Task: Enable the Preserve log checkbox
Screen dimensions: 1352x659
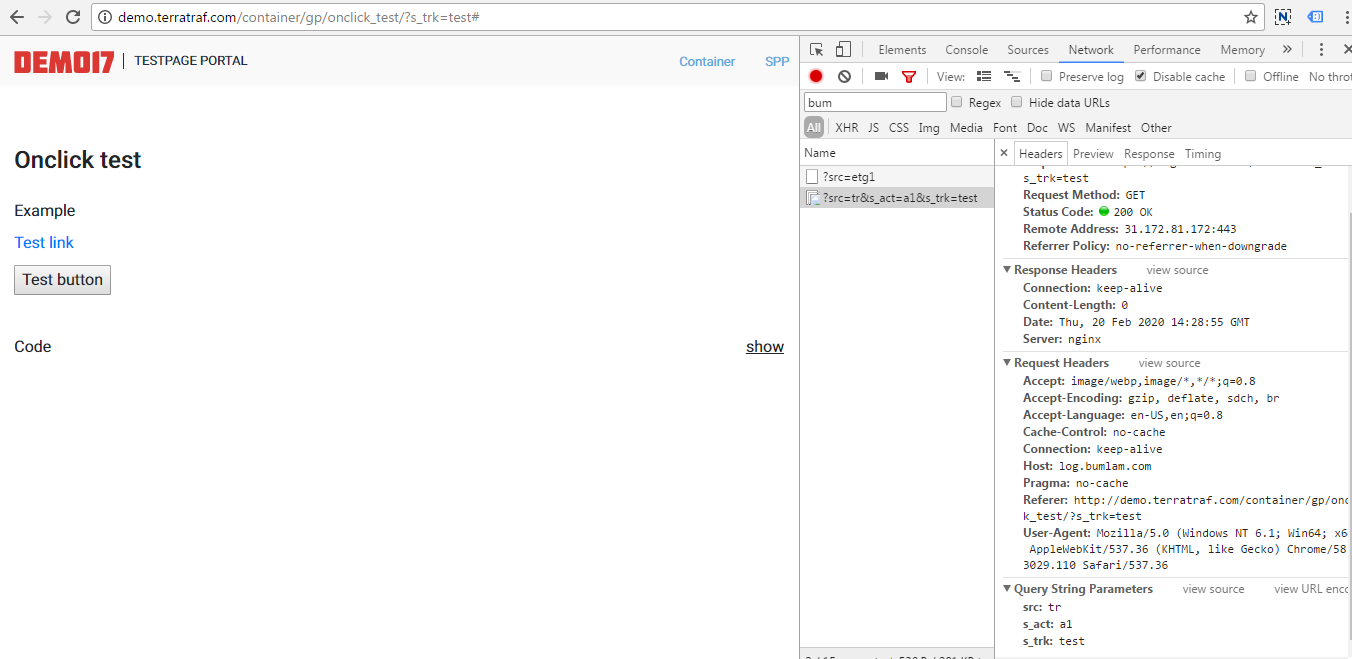Action: coord(1047,76)
